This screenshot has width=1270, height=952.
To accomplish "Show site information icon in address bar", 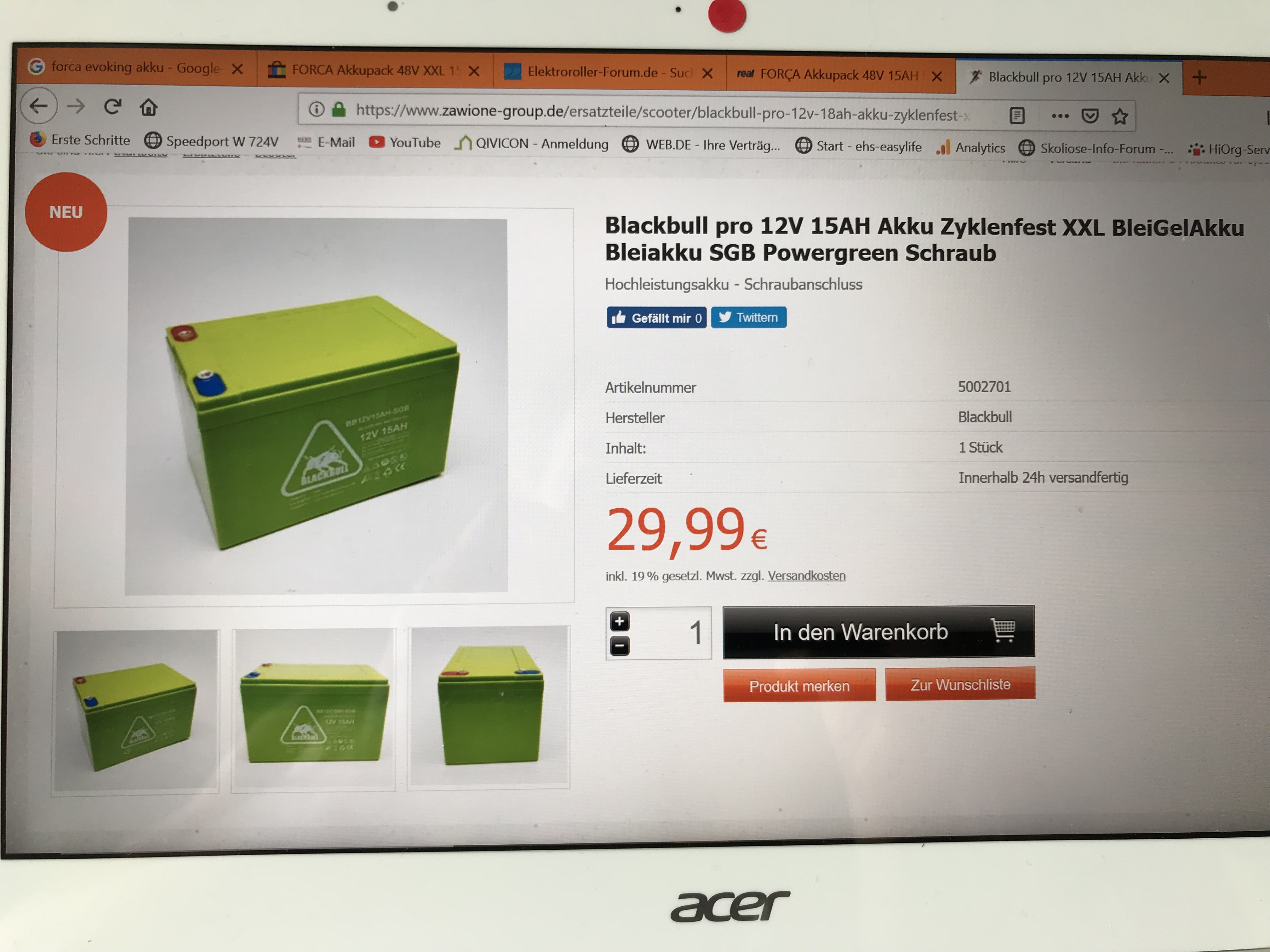I will pyautogui.click(x=316, y=109).
